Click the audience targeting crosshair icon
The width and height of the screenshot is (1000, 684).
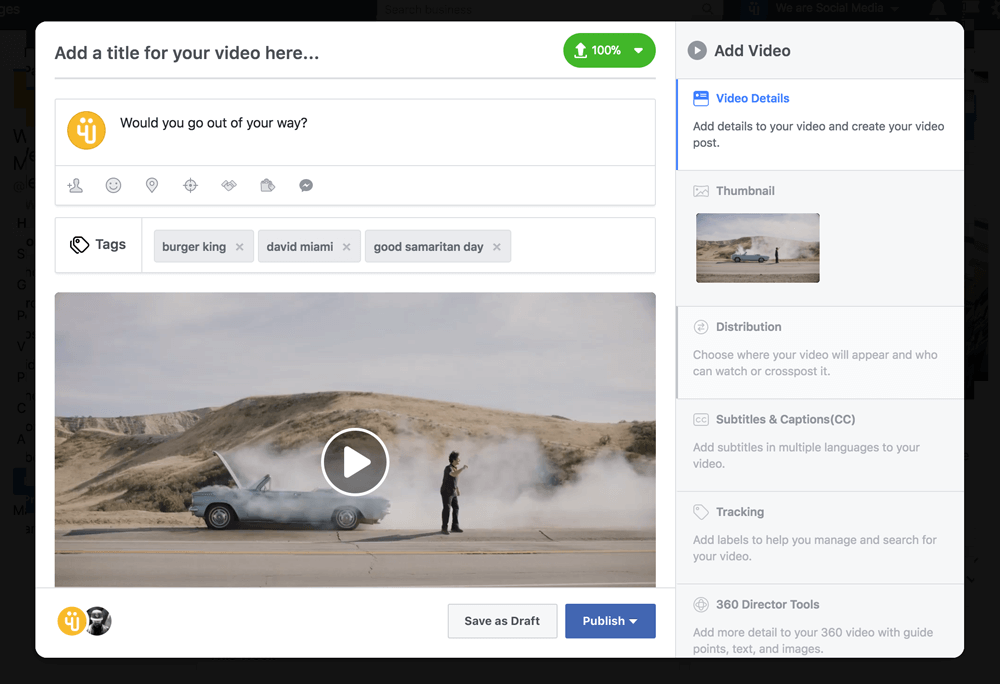pos(190,185)
